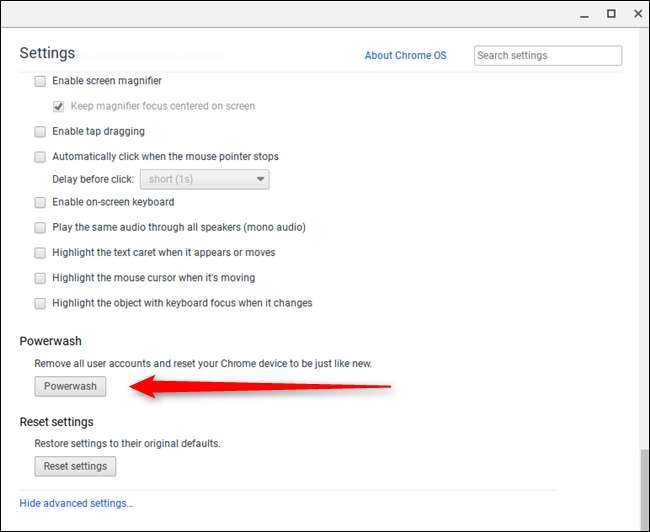Click the Powerwash button
650x532 pixels.
click(70, 386)
